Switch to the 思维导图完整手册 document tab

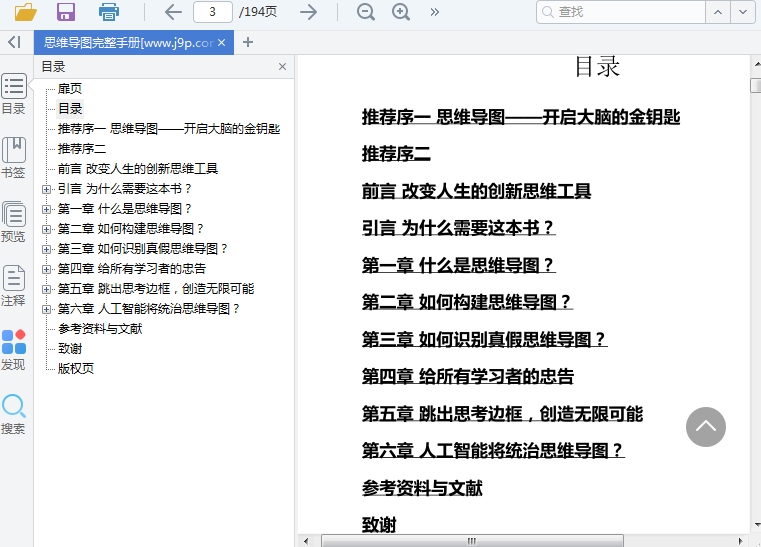129,43
